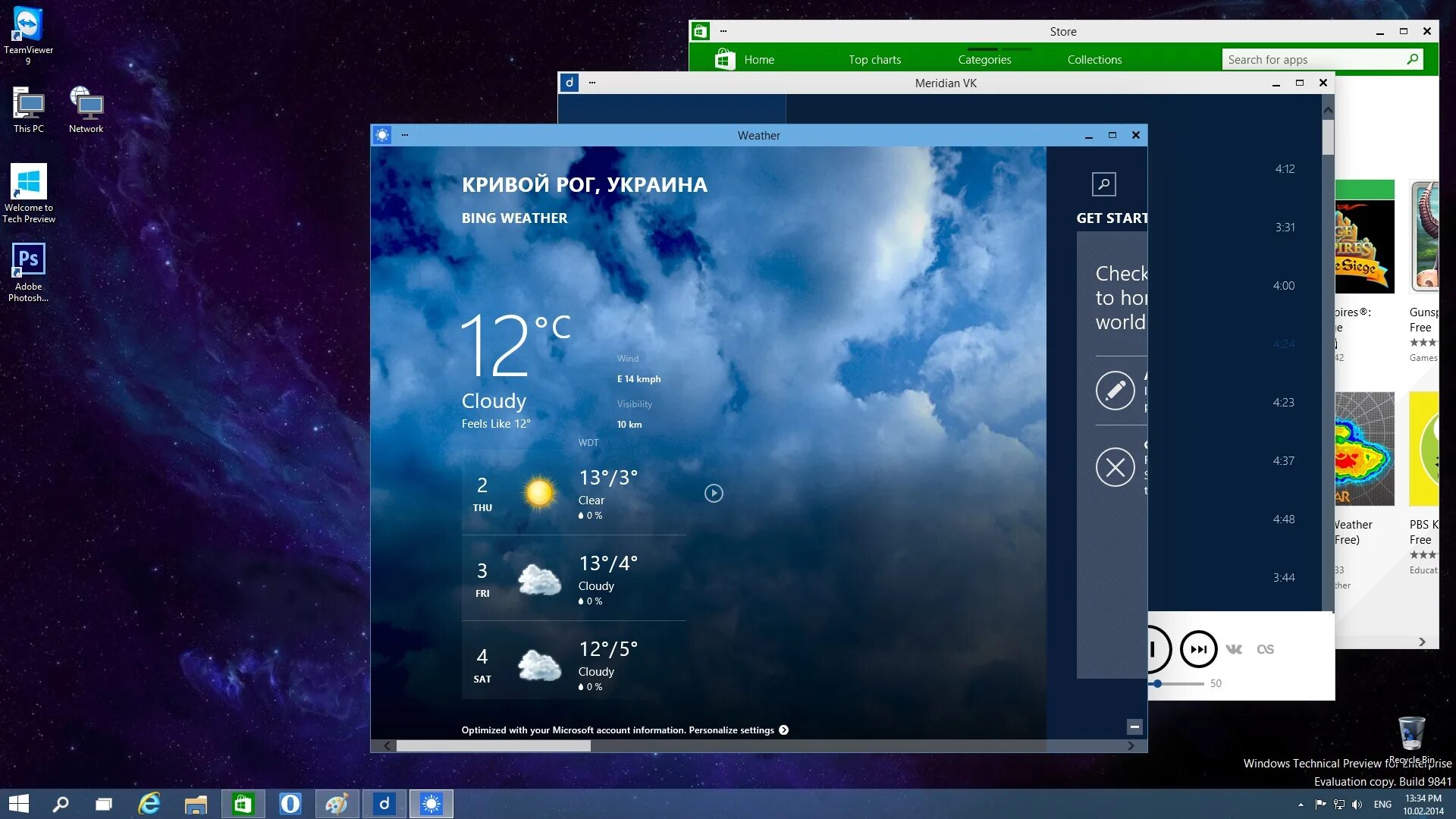
Task: Open Internet Explorer from the taskbar
Action: (149, 804)
